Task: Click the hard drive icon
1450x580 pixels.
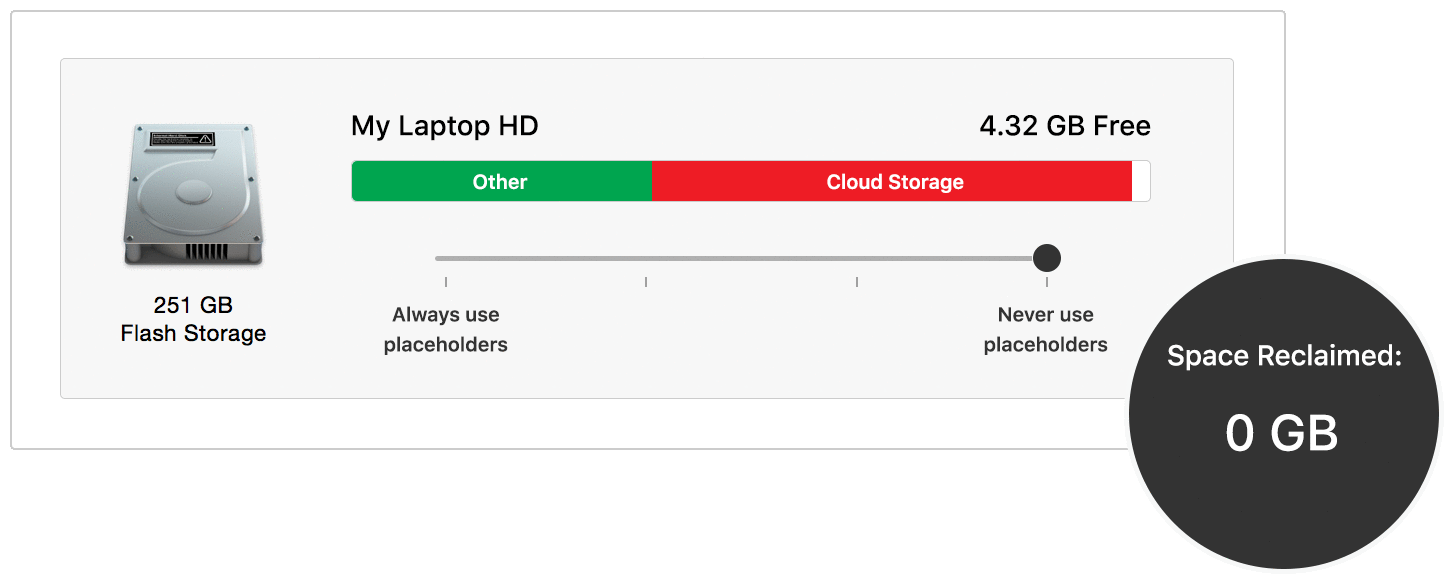Action: [193, 195]
